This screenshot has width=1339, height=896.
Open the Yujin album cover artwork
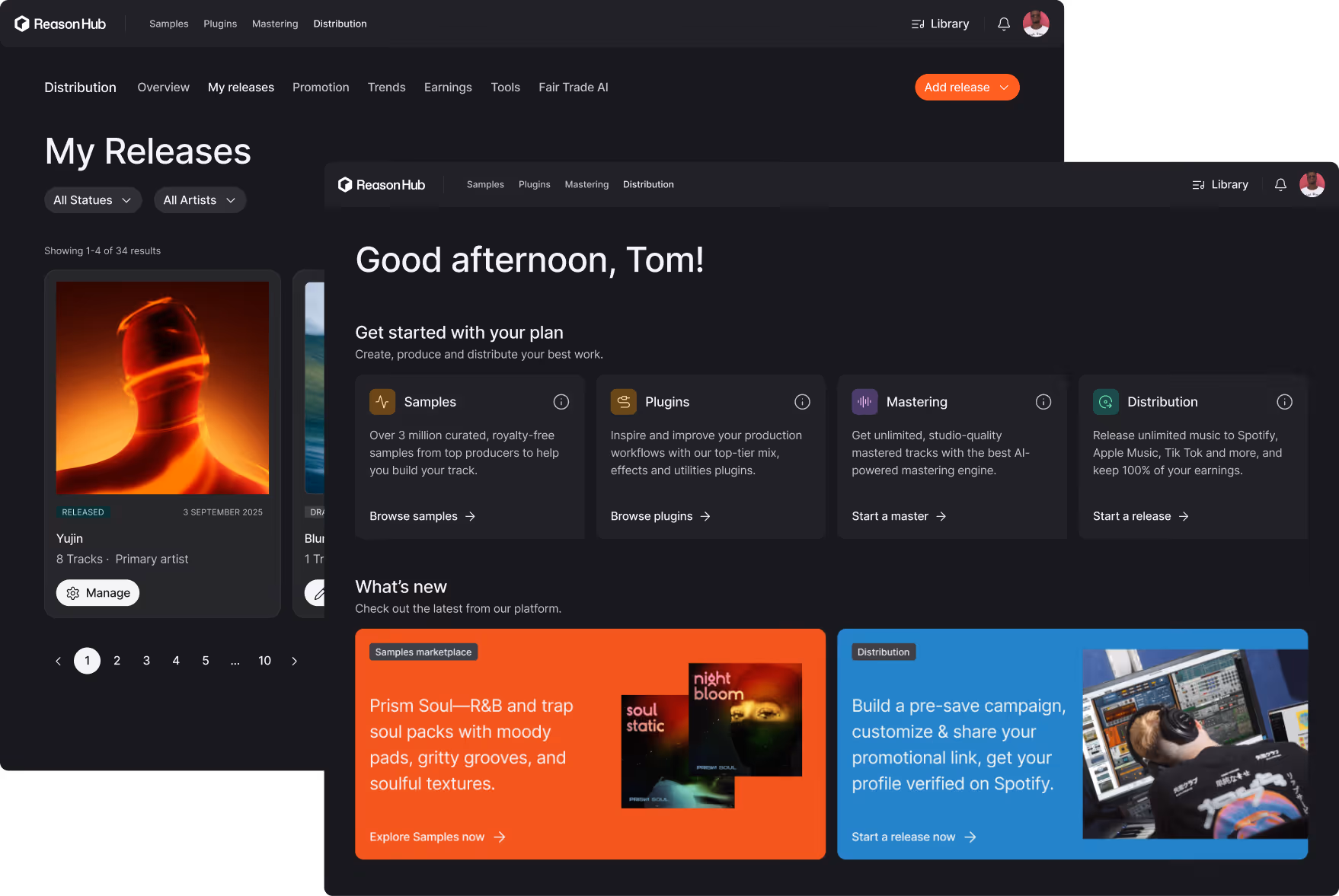coord(162,388)
